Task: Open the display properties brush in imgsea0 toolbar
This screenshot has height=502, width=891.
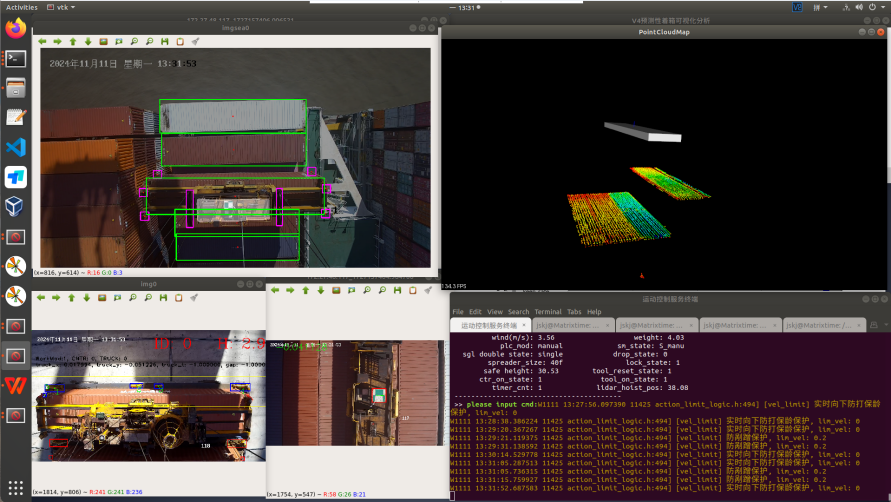Action: point(195,42)
